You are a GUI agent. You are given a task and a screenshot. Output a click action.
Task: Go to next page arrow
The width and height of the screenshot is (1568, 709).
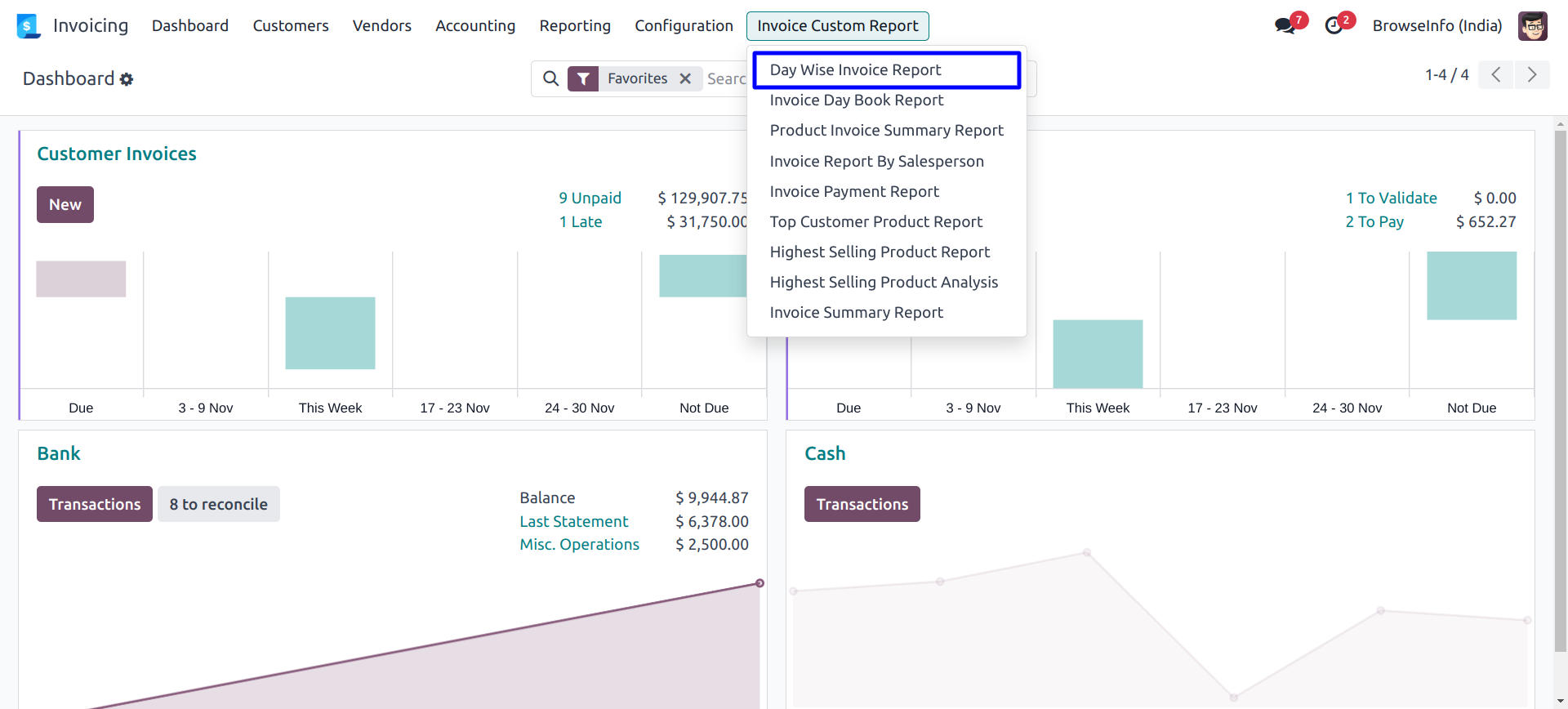[1532, 75]
